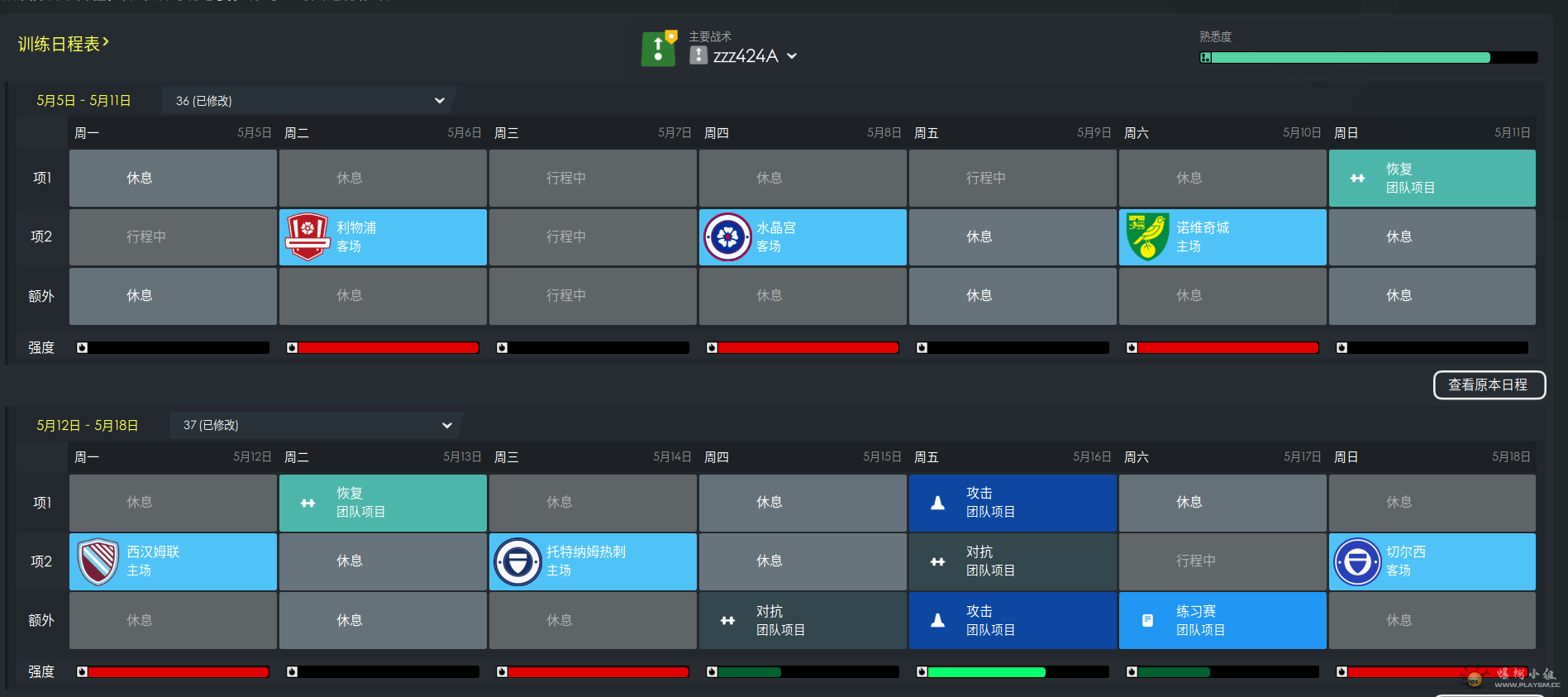Open the zzz424A tactic dropdown
The image size is (1568, 697).
coord(791,56)
